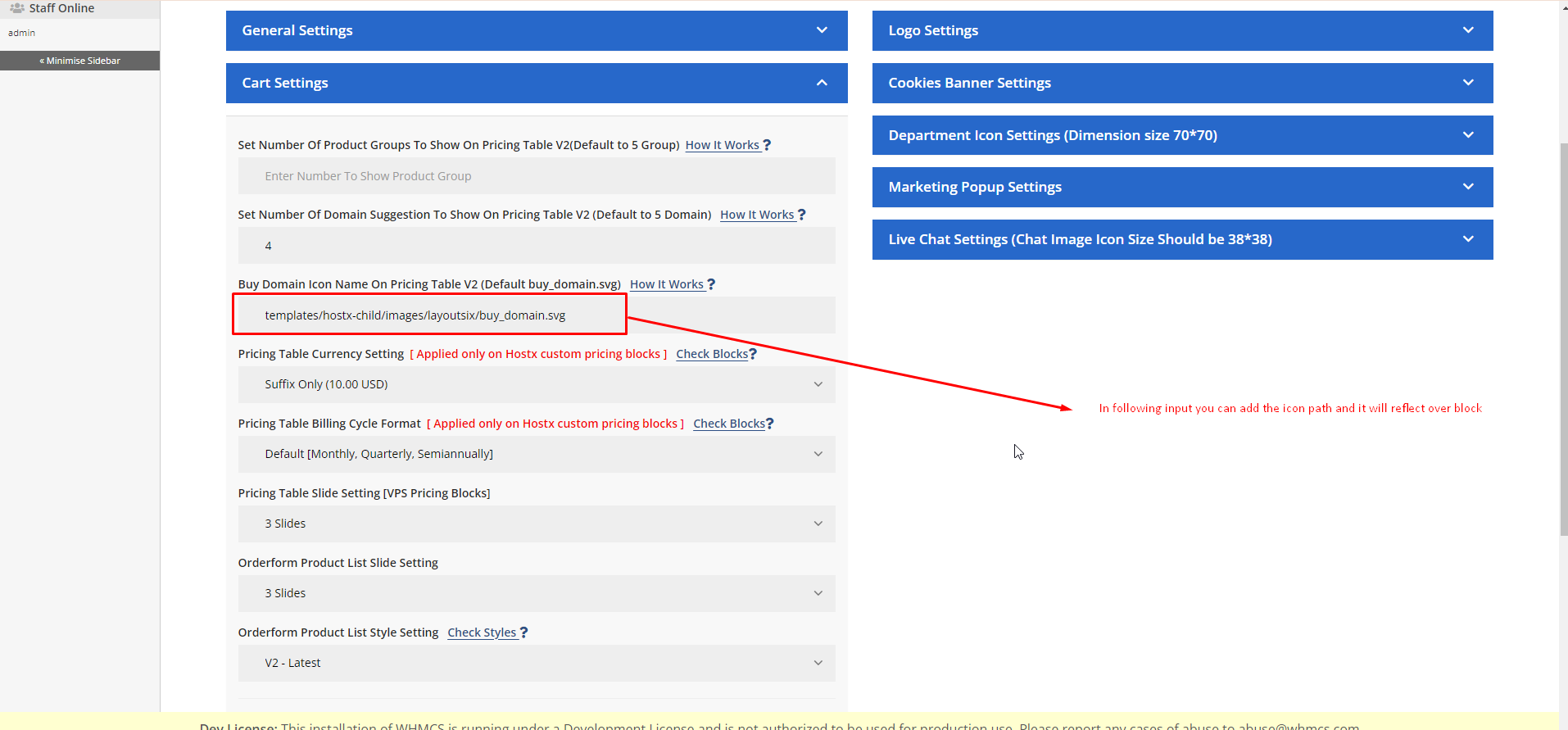1568x730 pixels.
Task: Open Orderform Product List Style dropdown
Action: click(536, 663)
